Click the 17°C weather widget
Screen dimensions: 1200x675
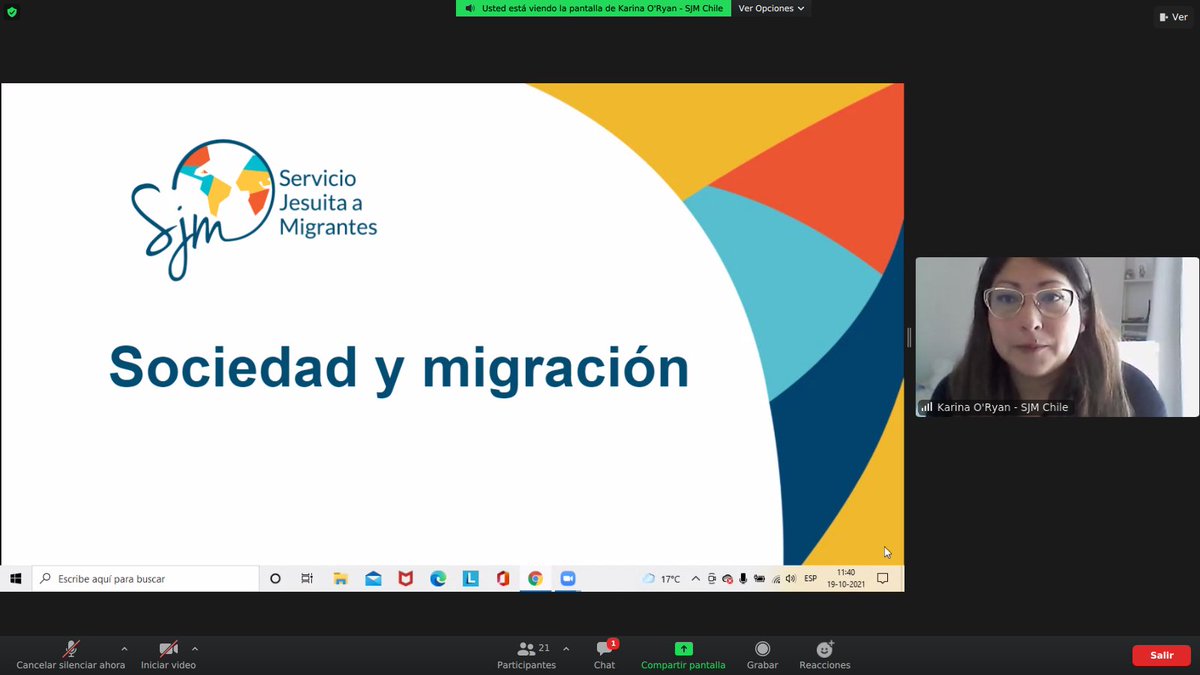(662, 578)
